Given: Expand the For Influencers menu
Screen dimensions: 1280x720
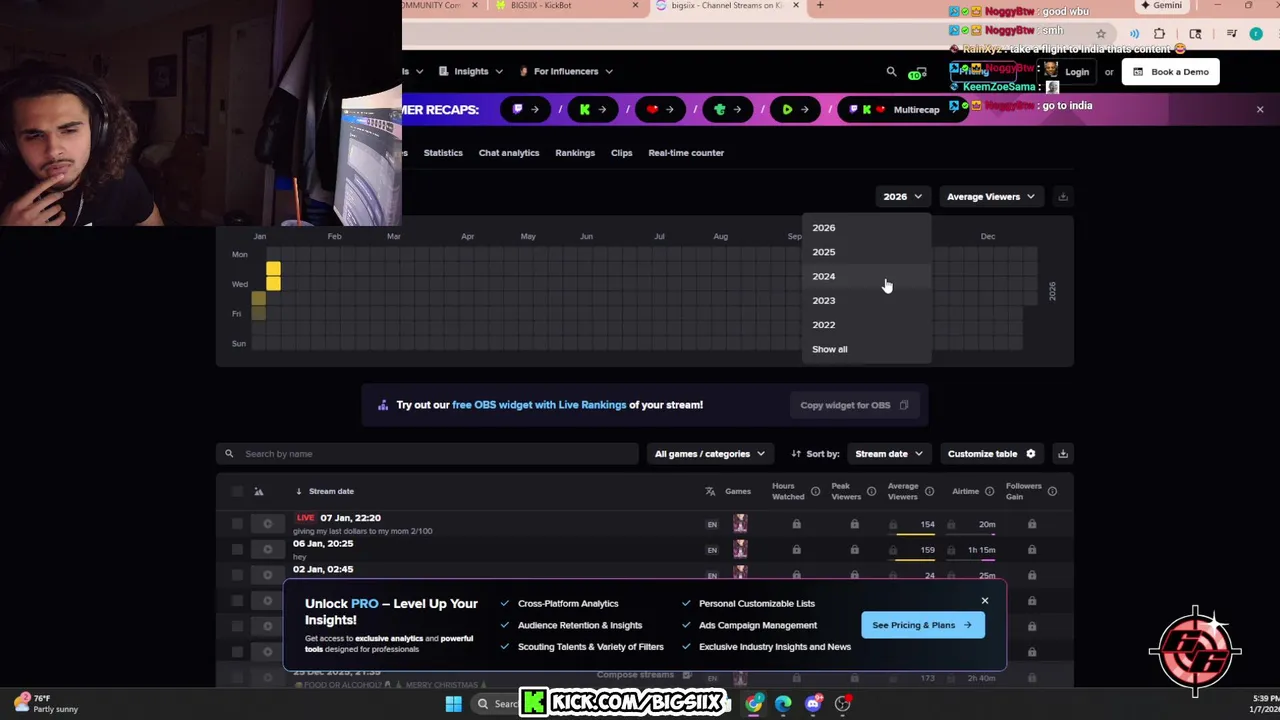Looking at the screenshot, I should [x=566, y=72].
